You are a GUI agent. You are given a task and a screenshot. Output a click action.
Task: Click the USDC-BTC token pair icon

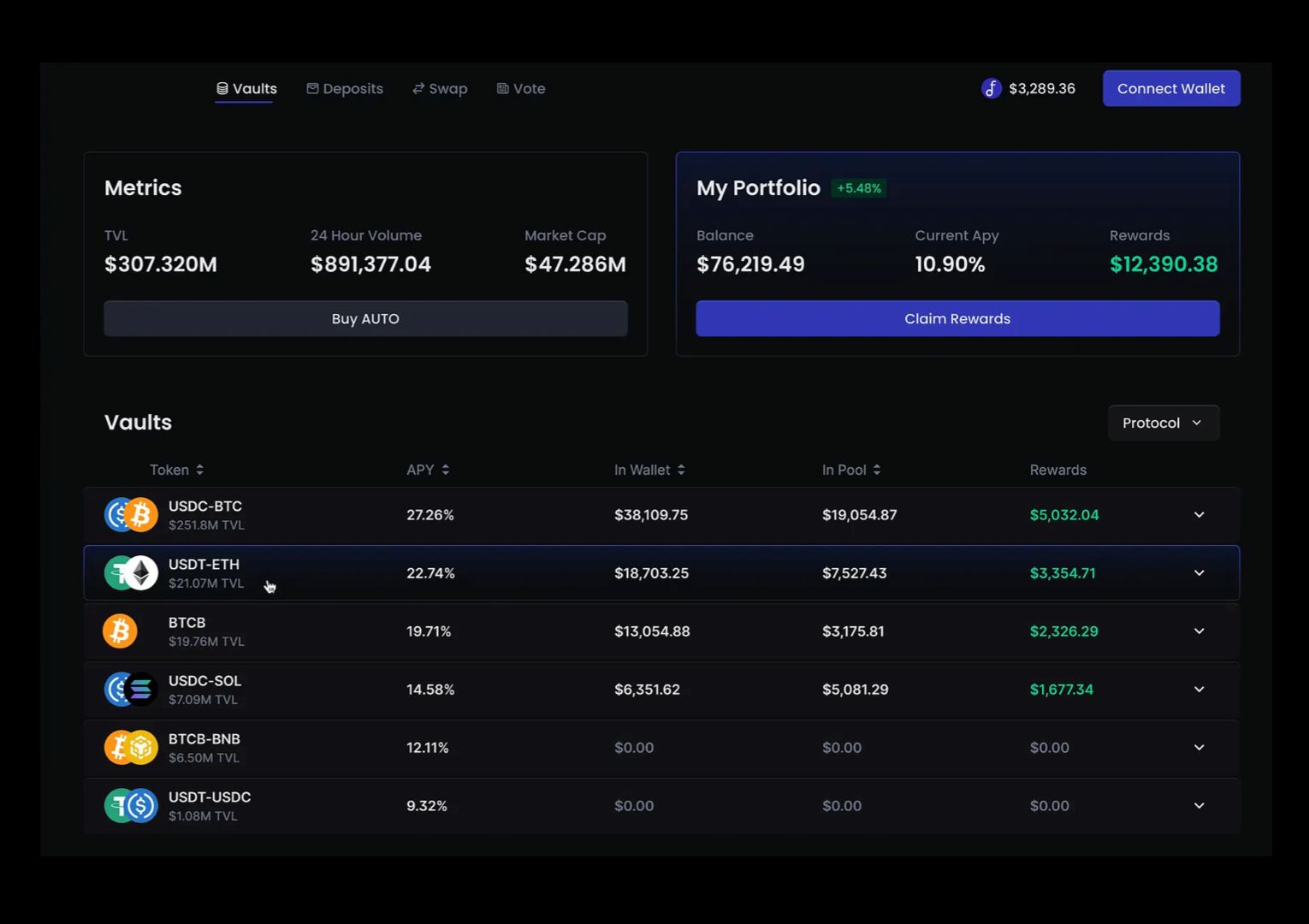pos(130,514)
